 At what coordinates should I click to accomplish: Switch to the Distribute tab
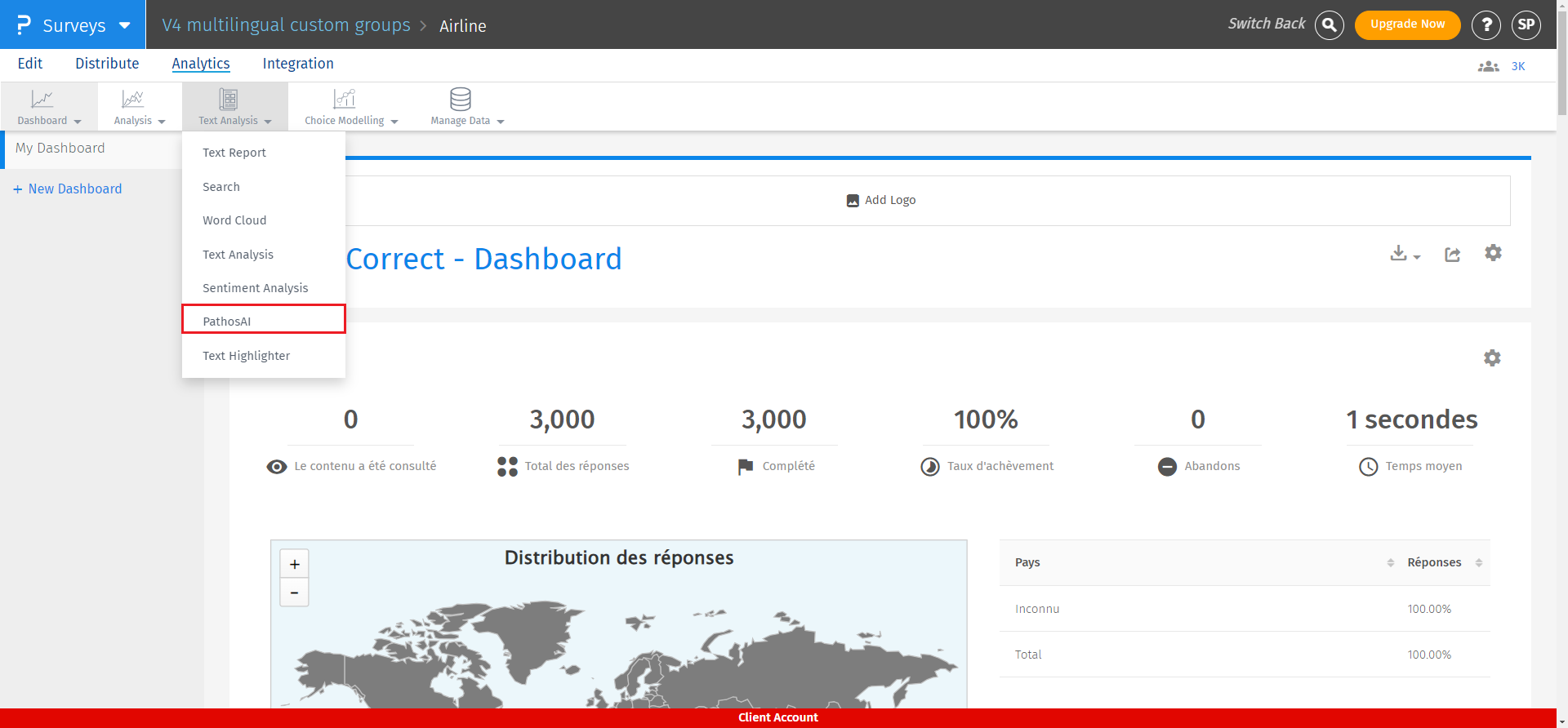tap(107, 64)
